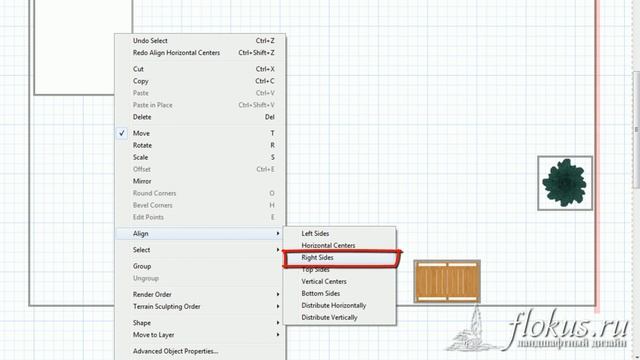This screenshot has width=640, height=360.
Task: Open the Select submenu
Action: [200, 250]
